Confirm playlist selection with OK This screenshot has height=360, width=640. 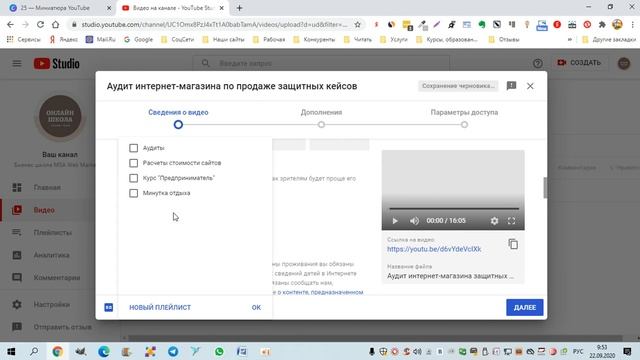point(256,307)
